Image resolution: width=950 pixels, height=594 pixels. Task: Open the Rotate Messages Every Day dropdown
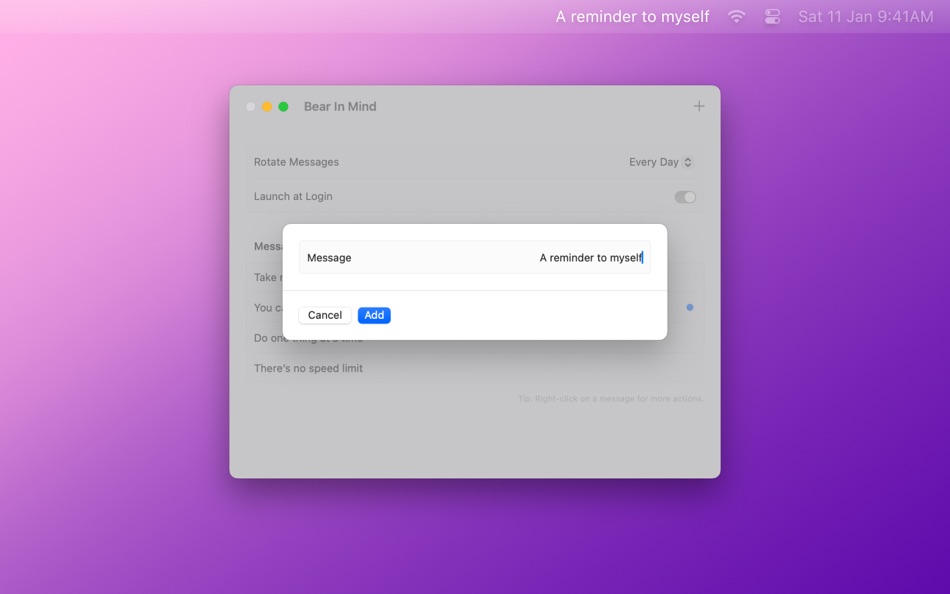660,162
